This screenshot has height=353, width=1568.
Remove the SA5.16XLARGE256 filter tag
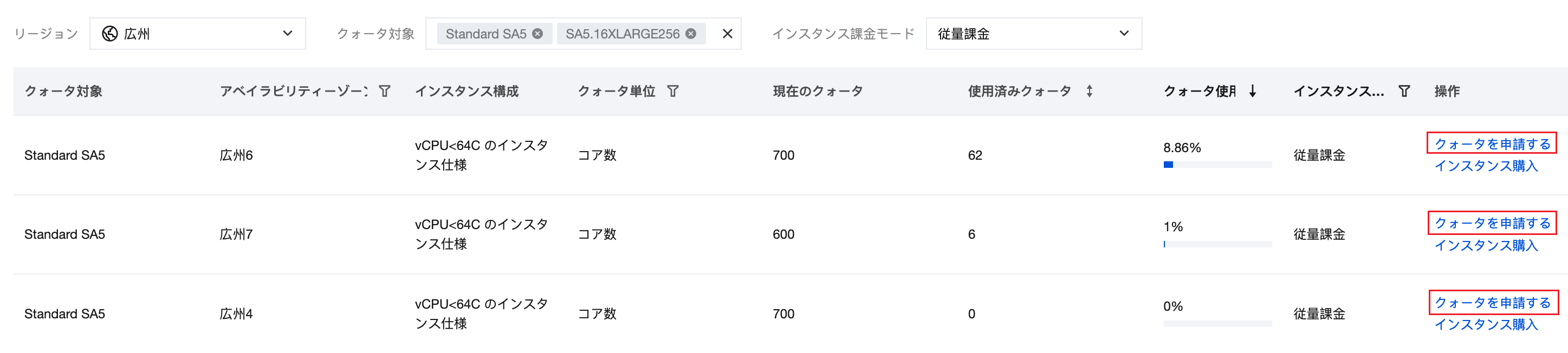[691, 34]
